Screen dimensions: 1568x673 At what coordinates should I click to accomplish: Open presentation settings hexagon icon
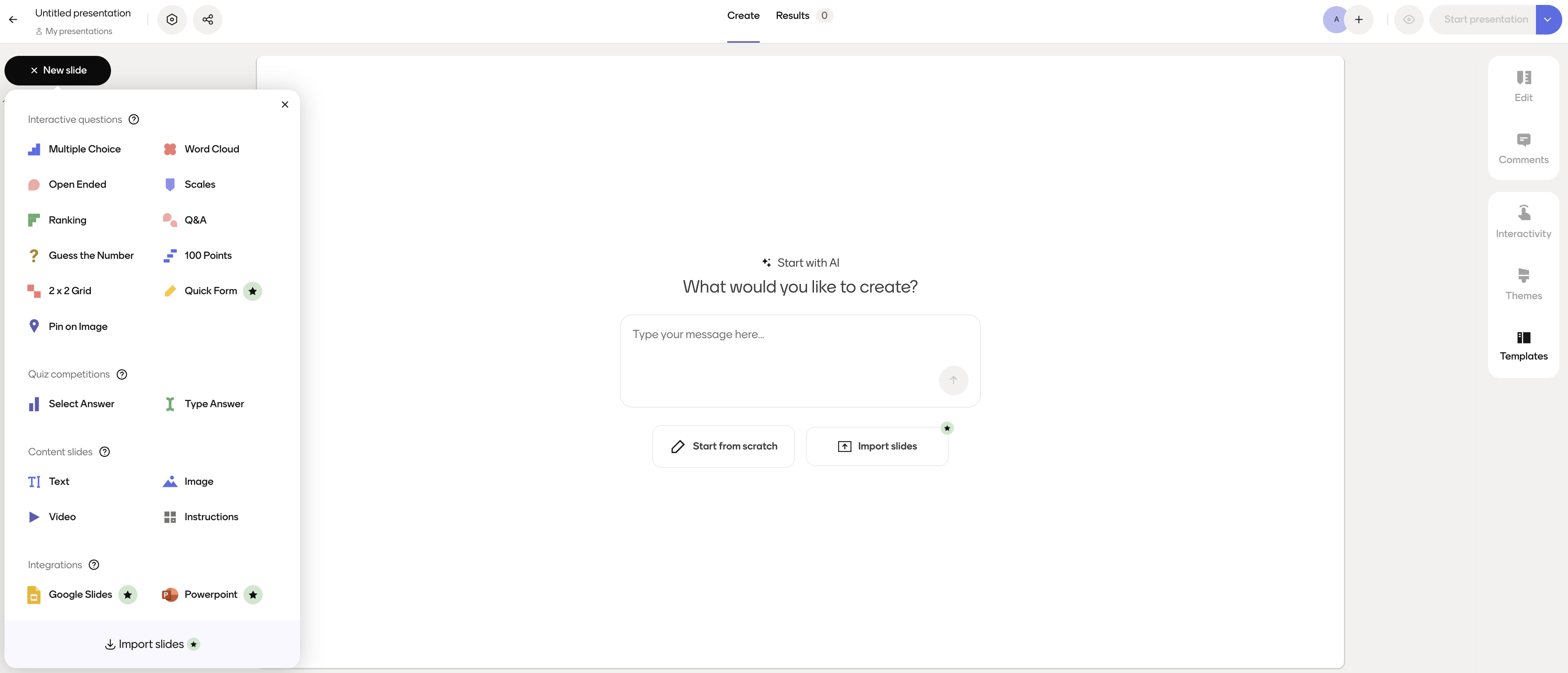pyautogui.click(x=172, y=19)
